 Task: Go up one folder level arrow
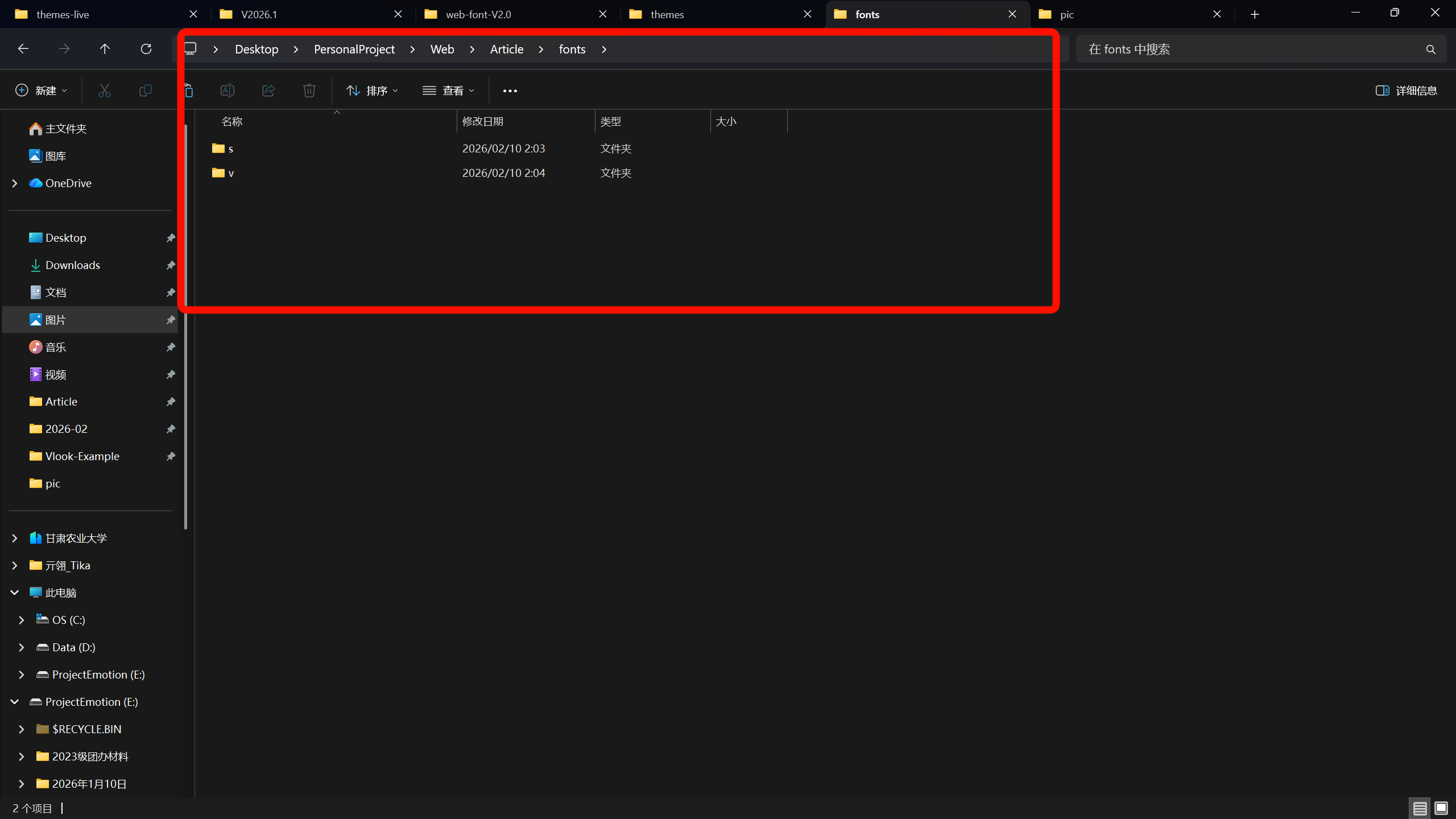(x=105, y=49)
